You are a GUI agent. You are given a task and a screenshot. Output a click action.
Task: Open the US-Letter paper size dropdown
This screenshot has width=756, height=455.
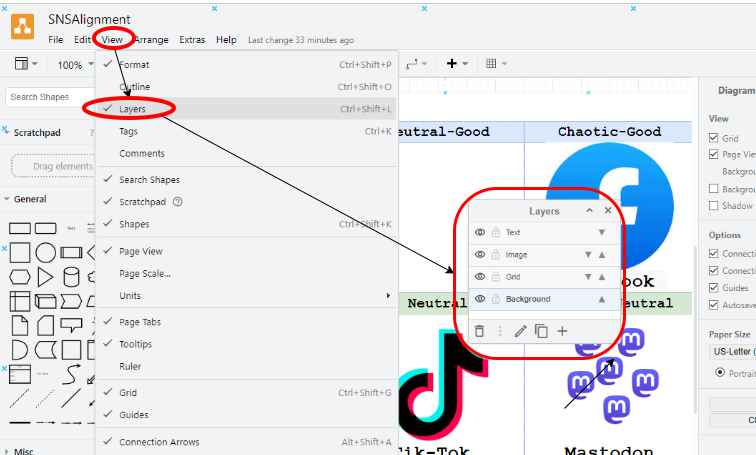(x=733, y=351)
